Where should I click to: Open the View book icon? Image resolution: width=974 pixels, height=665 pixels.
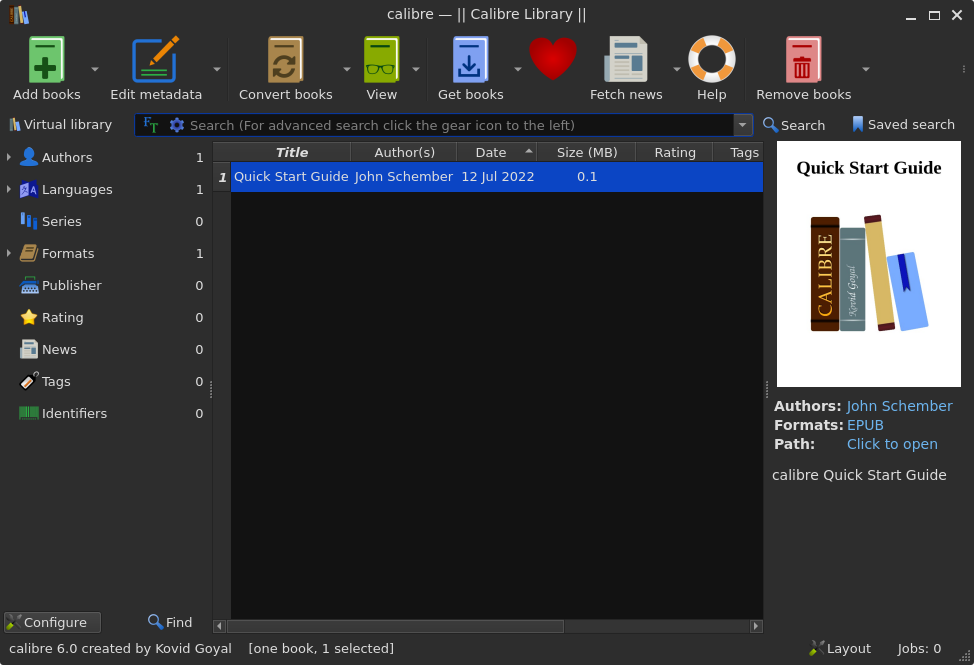click(381, 61)
